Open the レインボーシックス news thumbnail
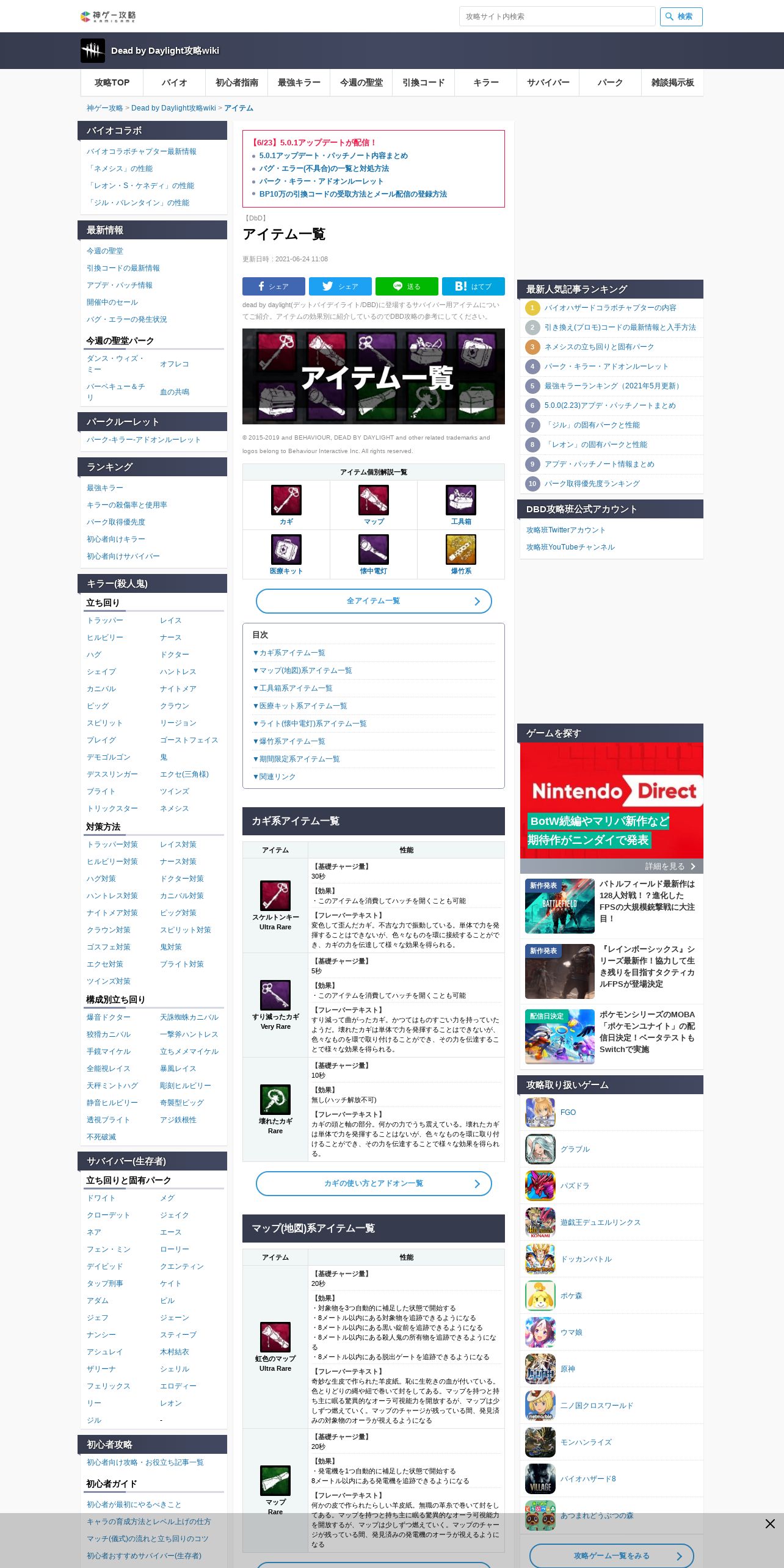The image size is (784, 1568). 560,971
